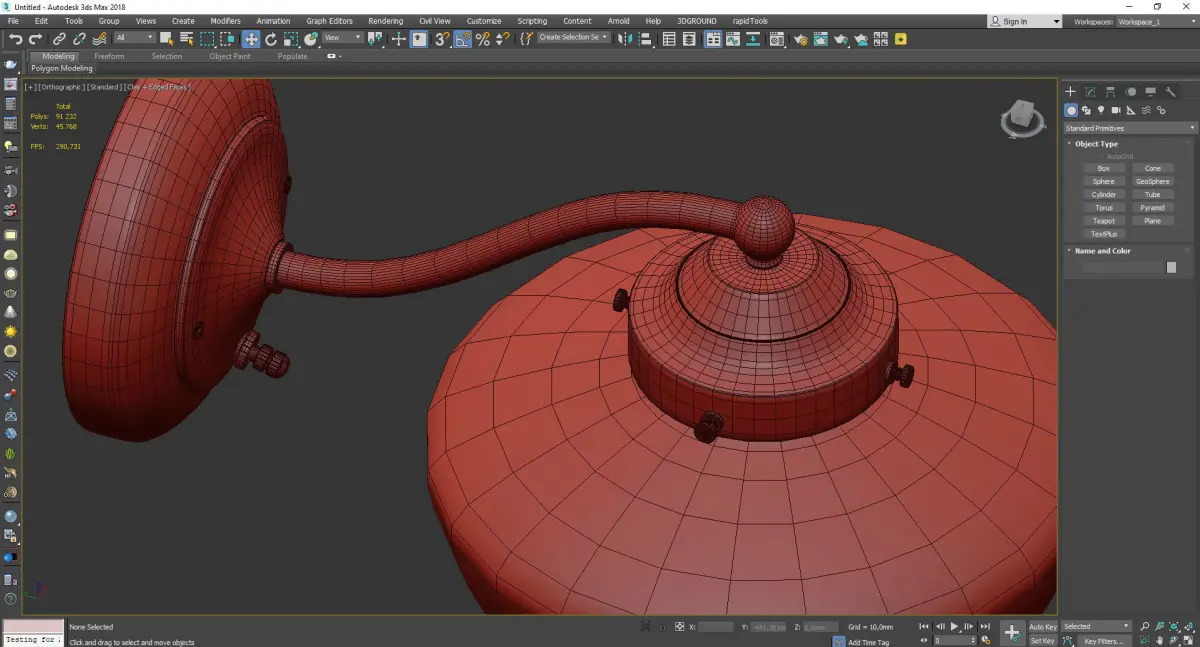Toggle Angle Snap on the toolbar
Image resolution: width=1200 pixels, height=647 pixels.
pyautogui.click(x=463, y=39)
